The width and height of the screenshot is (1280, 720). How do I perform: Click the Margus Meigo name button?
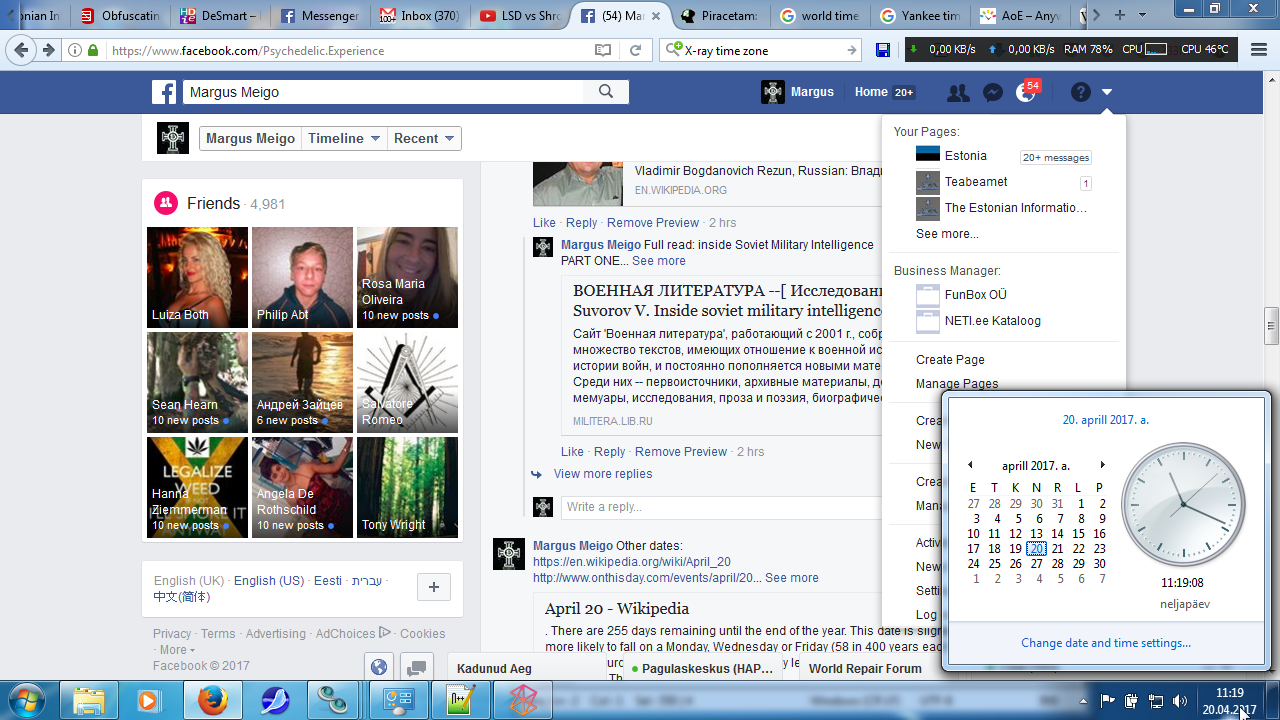(x=250, y=138)
